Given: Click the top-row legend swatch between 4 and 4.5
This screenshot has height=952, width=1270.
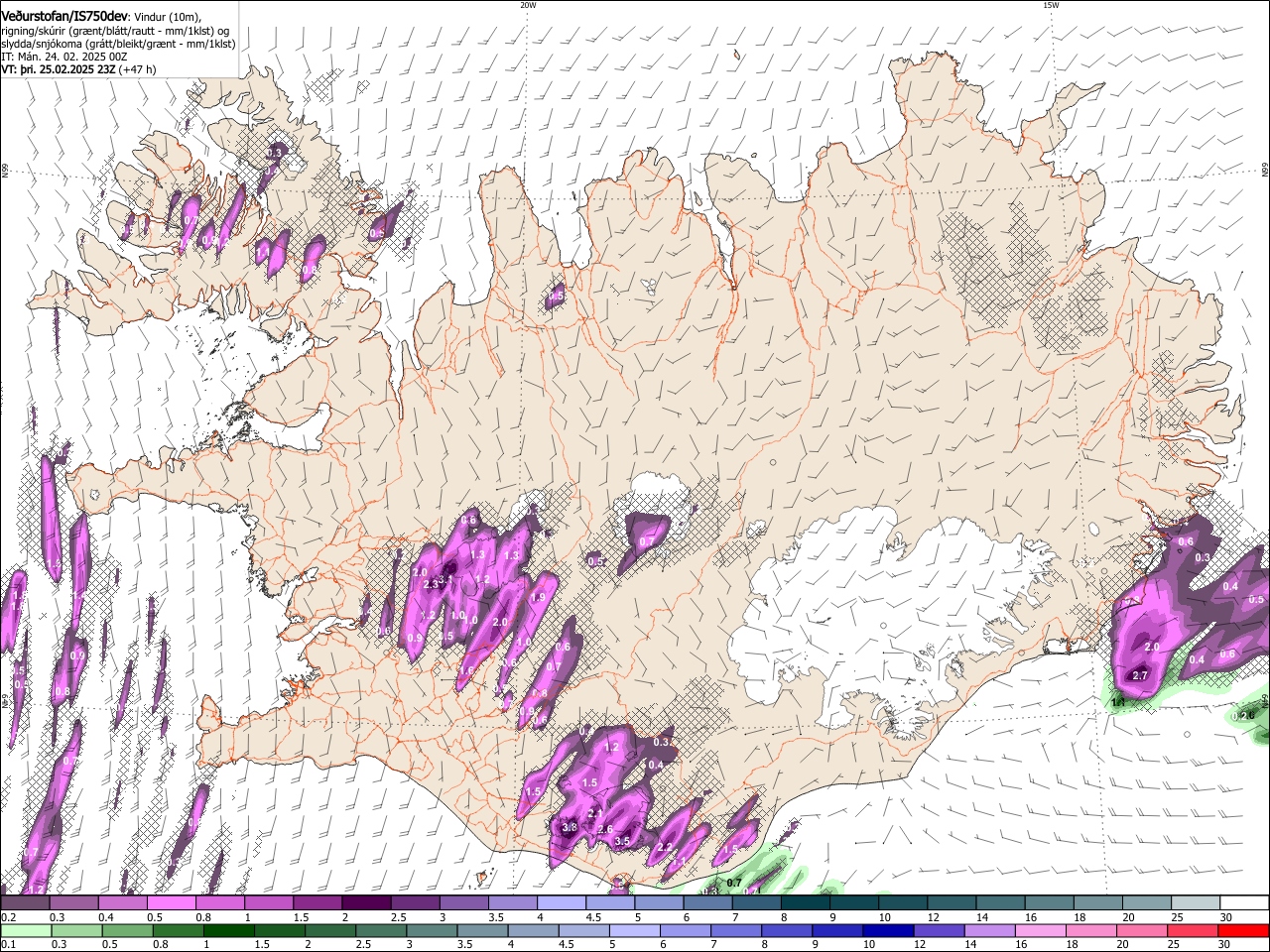Looking at the screenshot, I should pyautogui.click(x=561, y=903).
